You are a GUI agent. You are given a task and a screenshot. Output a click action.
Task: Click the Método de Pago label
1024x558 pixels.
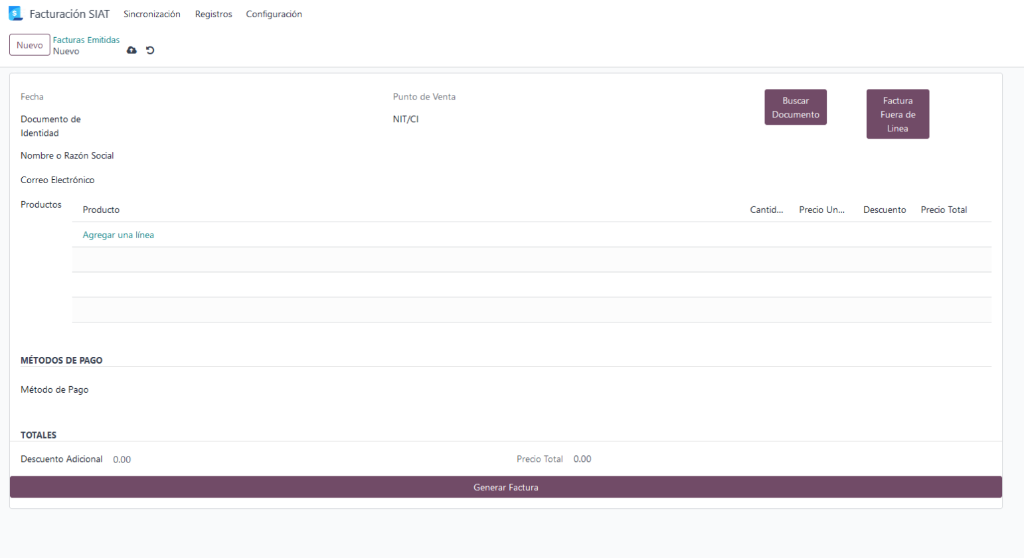(x=54, y=389)
